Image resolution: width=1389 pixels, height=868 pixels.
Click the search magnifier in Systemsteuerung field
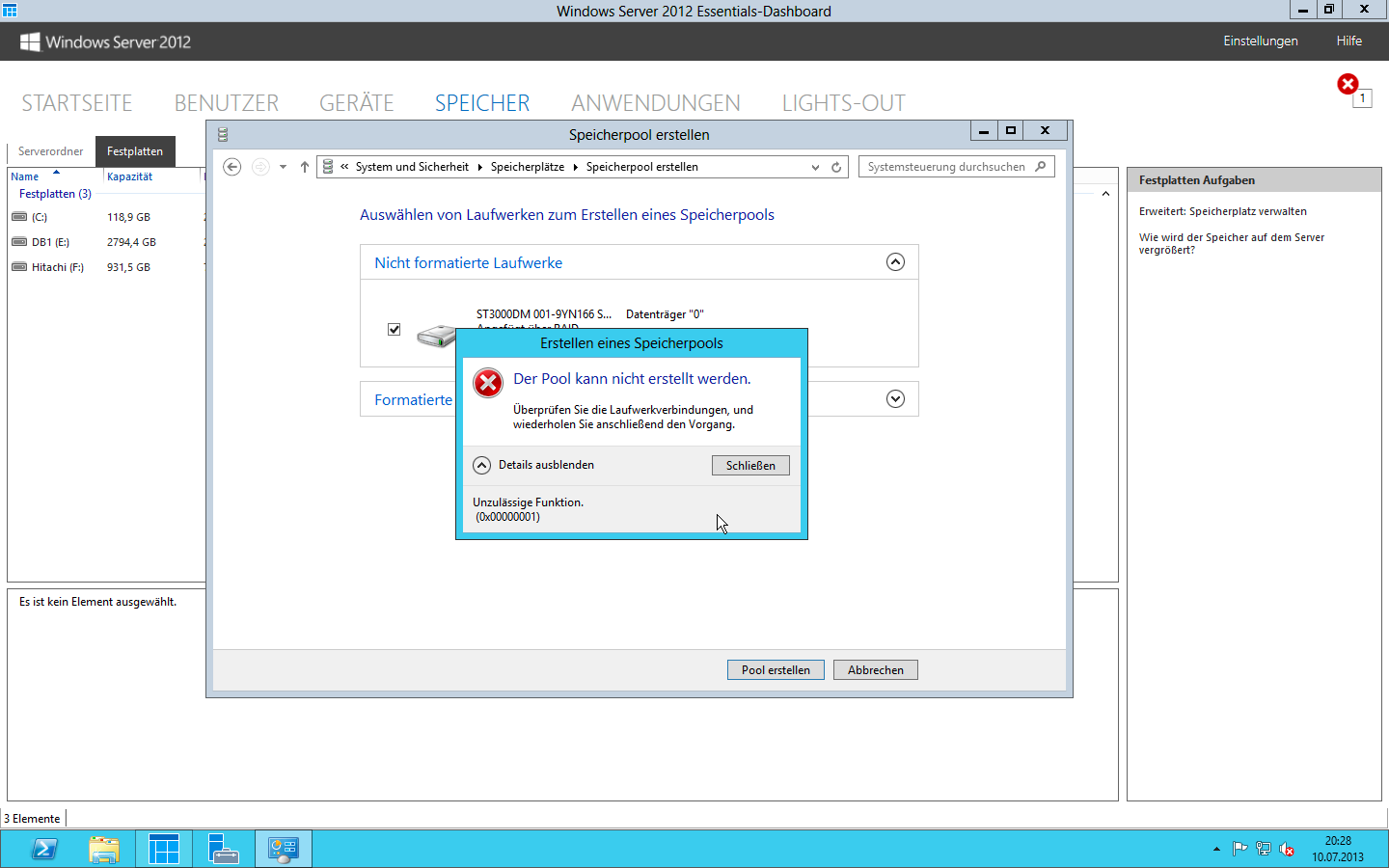1041,167
